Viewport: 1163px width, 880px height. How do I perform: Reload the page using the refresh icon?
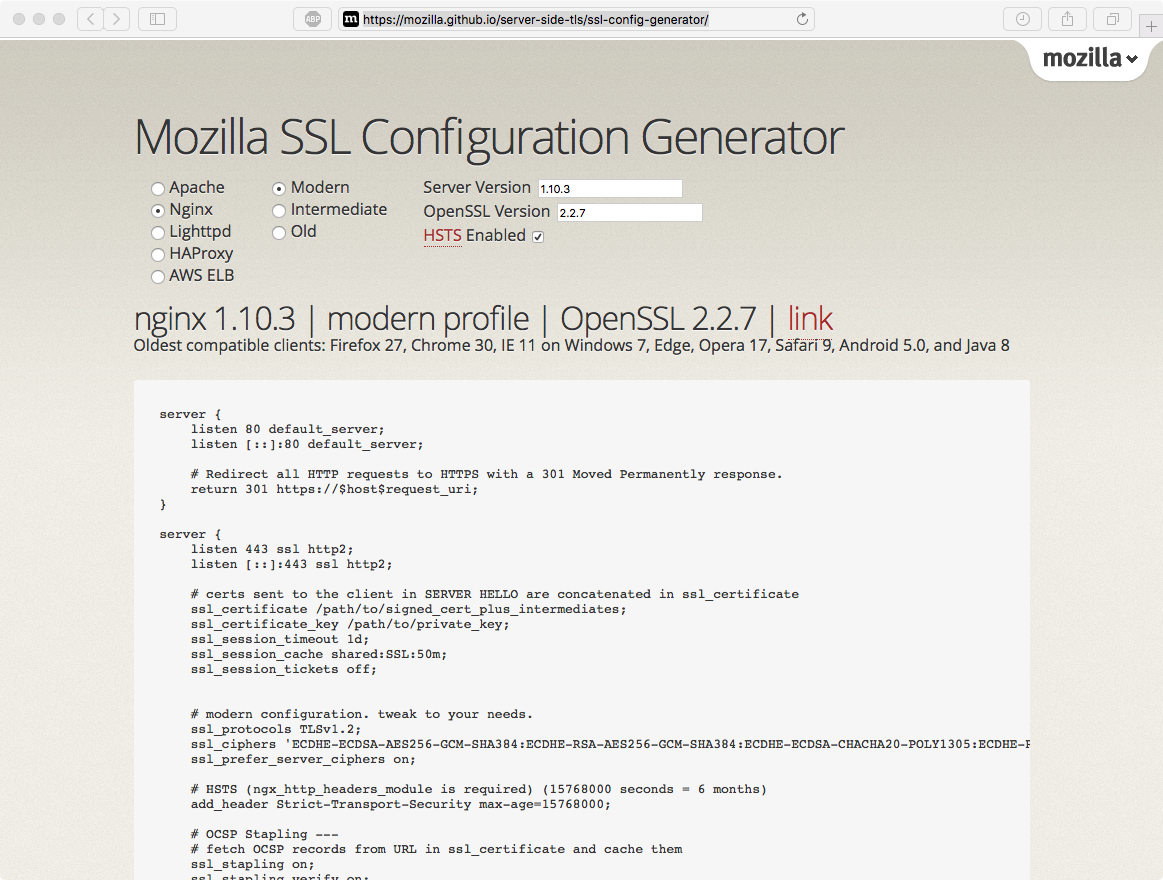[803, 18]
